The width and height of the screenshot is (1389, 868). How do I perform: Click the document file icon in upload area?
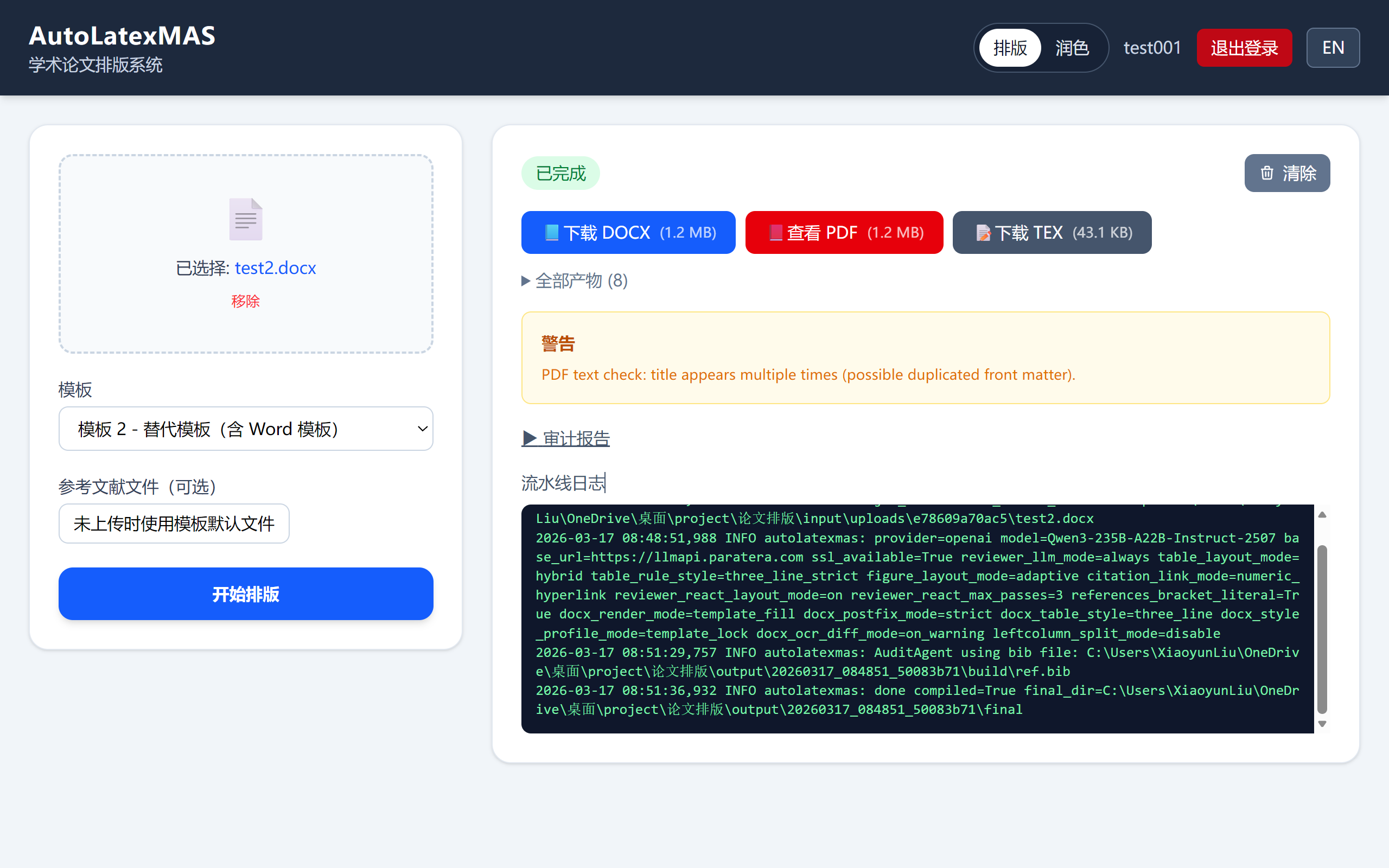pos(246,219)
